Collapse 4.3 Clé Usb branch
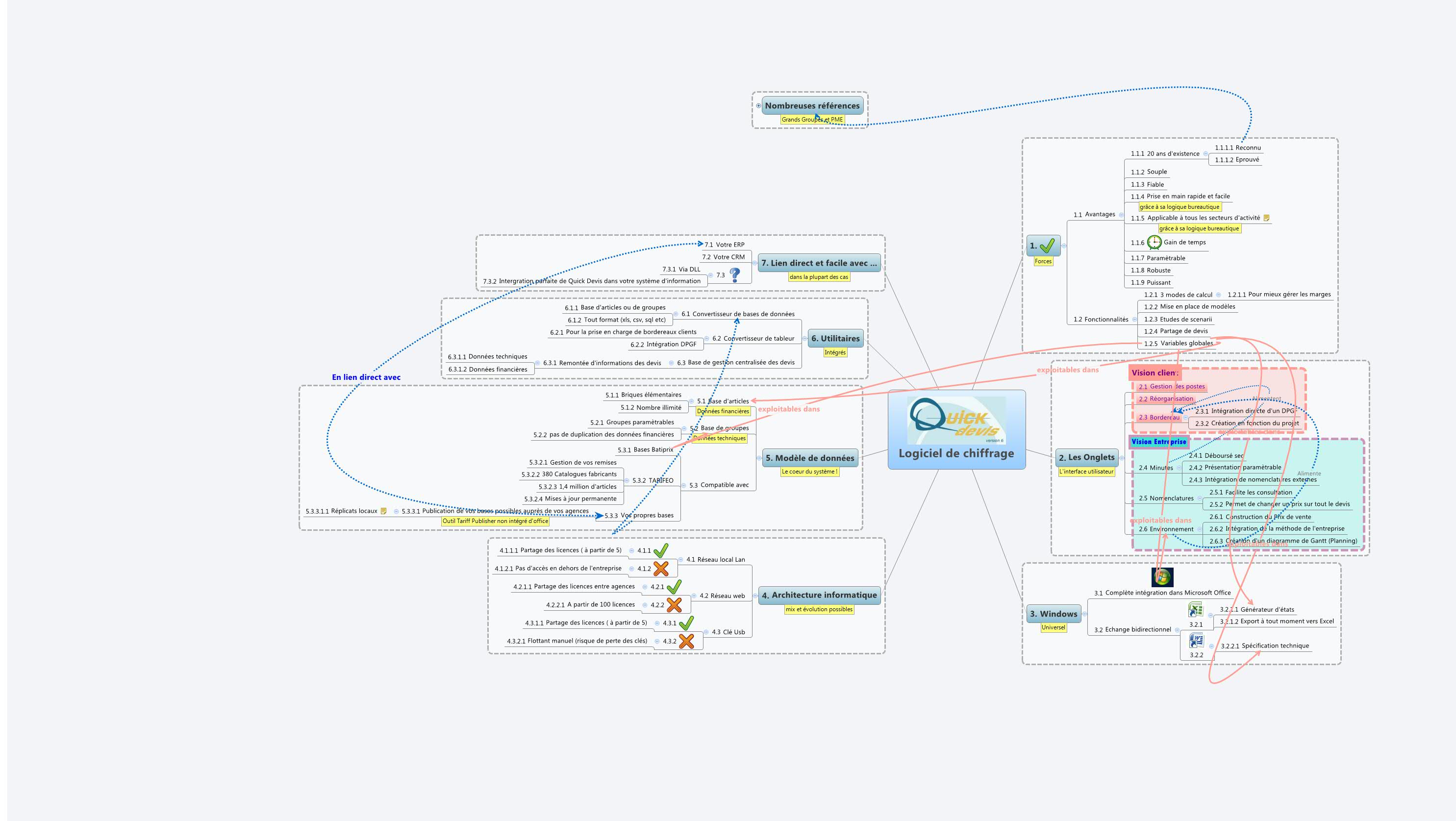Screen dimensions: 1456x821 (x=706, y=632)
